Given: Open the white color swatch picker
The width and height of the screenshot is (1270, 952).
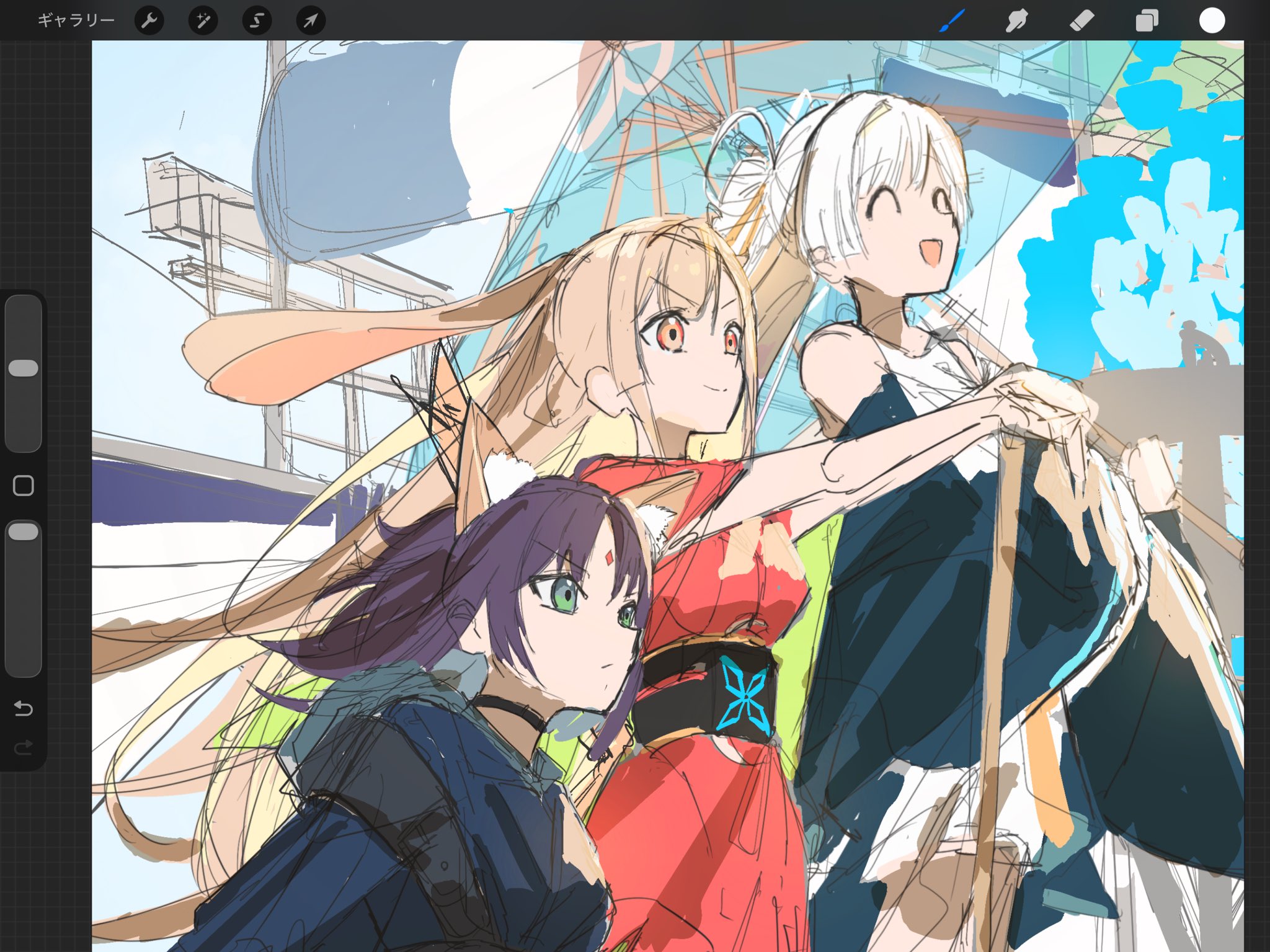Looking at the screenshot, I should pos(1212,20).
